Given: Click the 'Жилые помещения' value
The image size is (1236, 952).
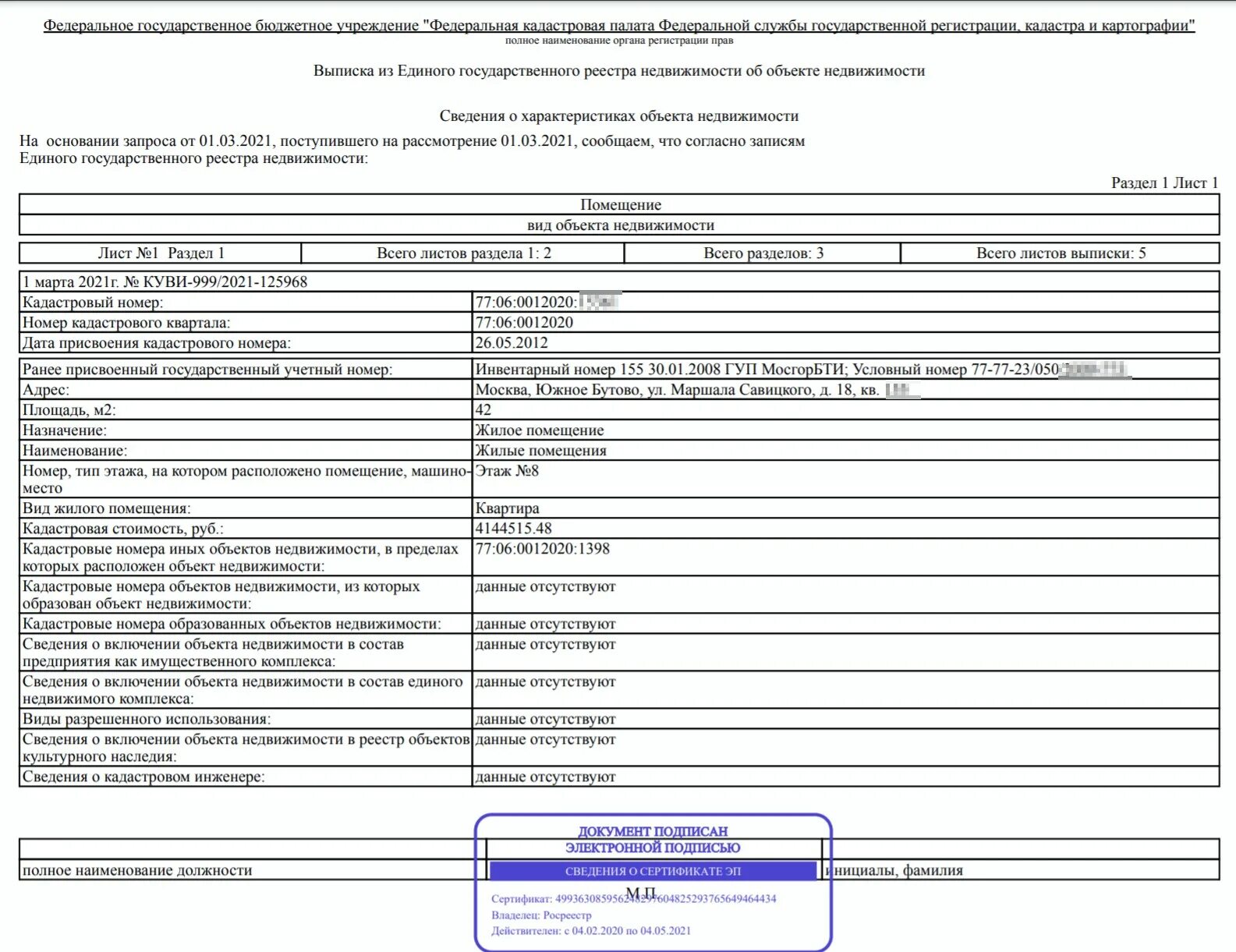Looking at the screenshot, I should point(541,451).
